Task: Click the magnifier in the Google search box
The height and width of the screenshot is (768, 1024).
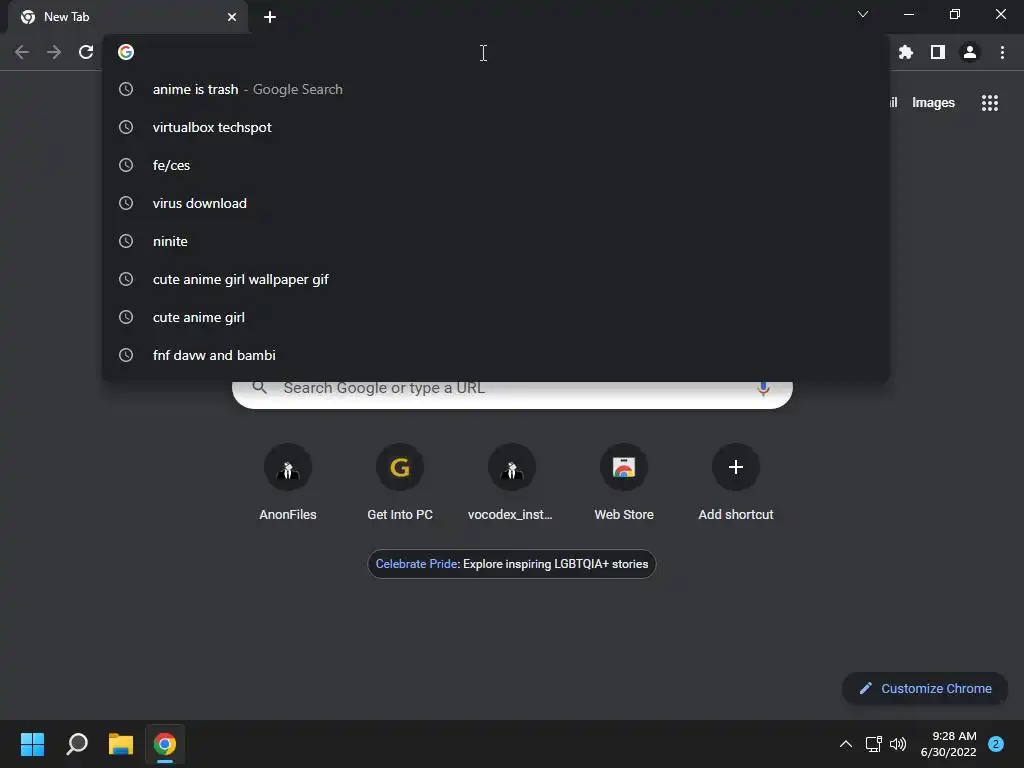Action: [259, 388]
